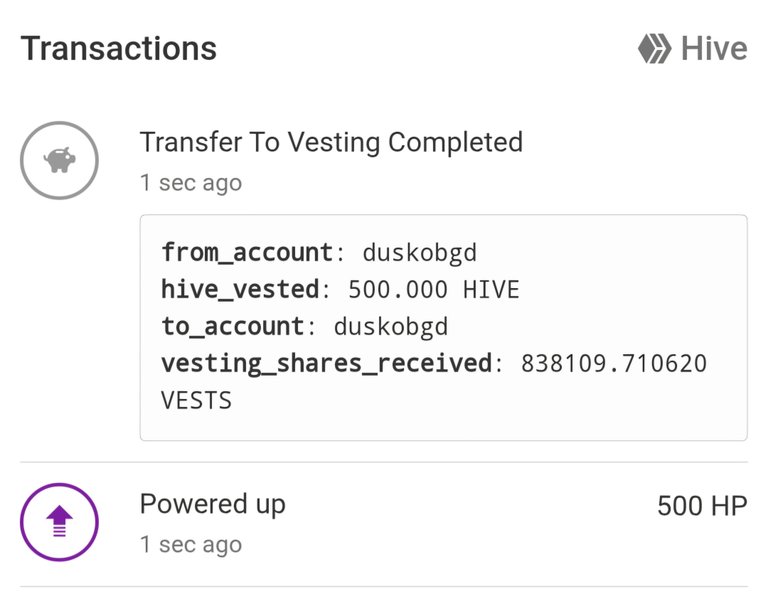This screenshot has height=597, width=768.
Task: Click the purple Powered up arrow icon
Action: click(59, 522)
